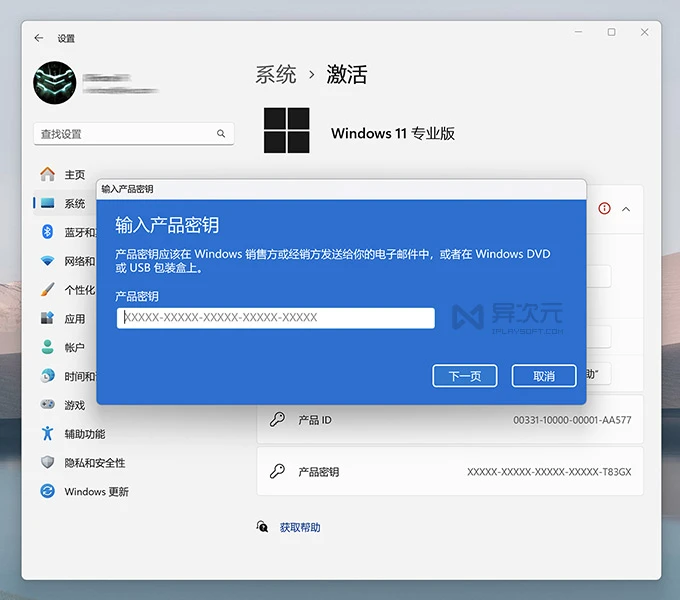The image size is (680, 600).
Task: Select 主页 in the sidebar
Action: click(75, 175)
